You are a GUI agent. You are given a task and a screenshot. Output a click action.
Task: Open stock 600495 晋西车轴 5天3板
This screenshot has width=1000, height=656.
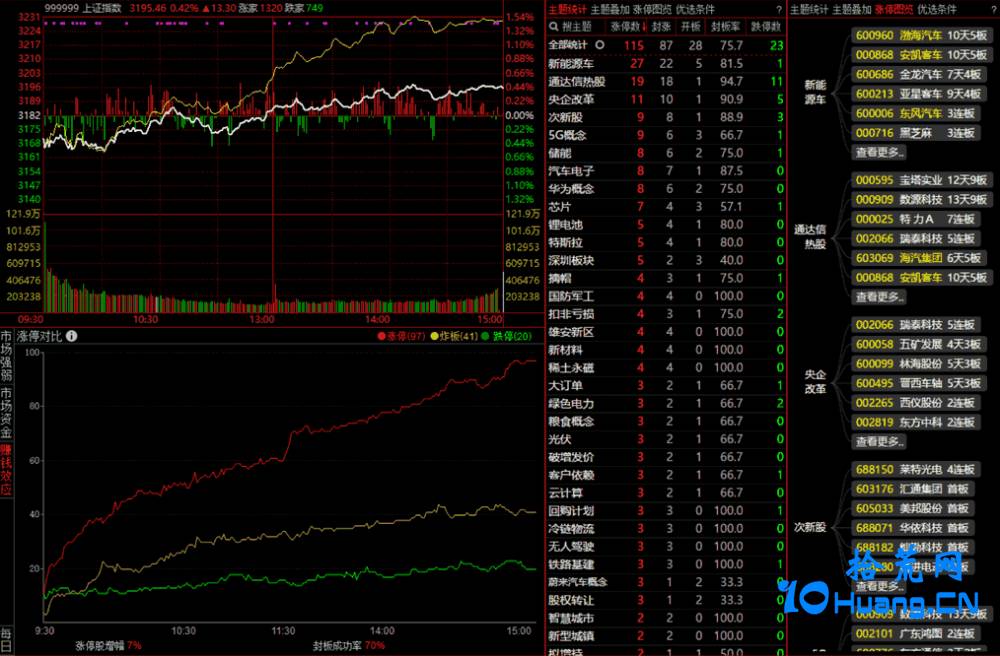918,383
